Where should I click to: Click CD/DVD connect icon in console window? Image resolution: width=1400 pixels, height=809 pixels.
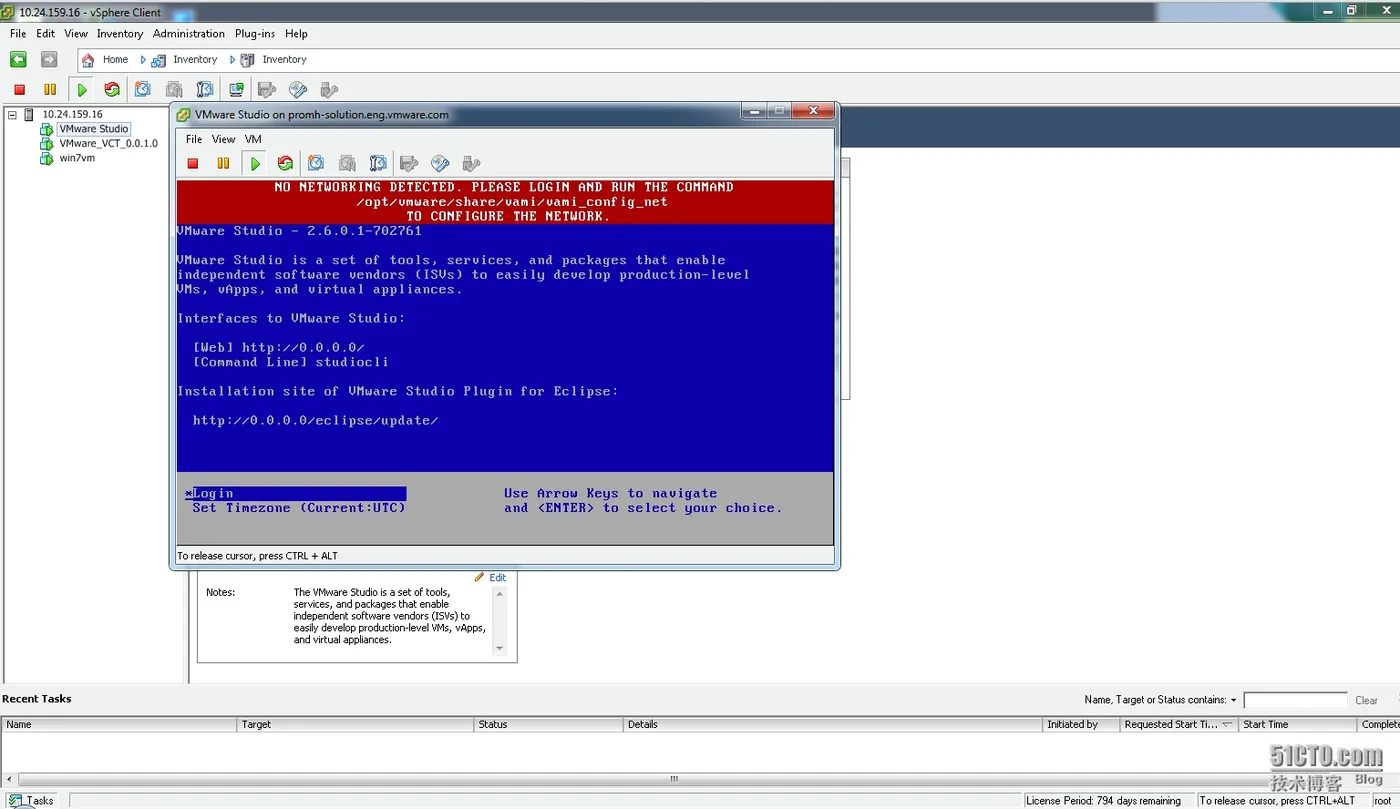(x=440, y=163)
